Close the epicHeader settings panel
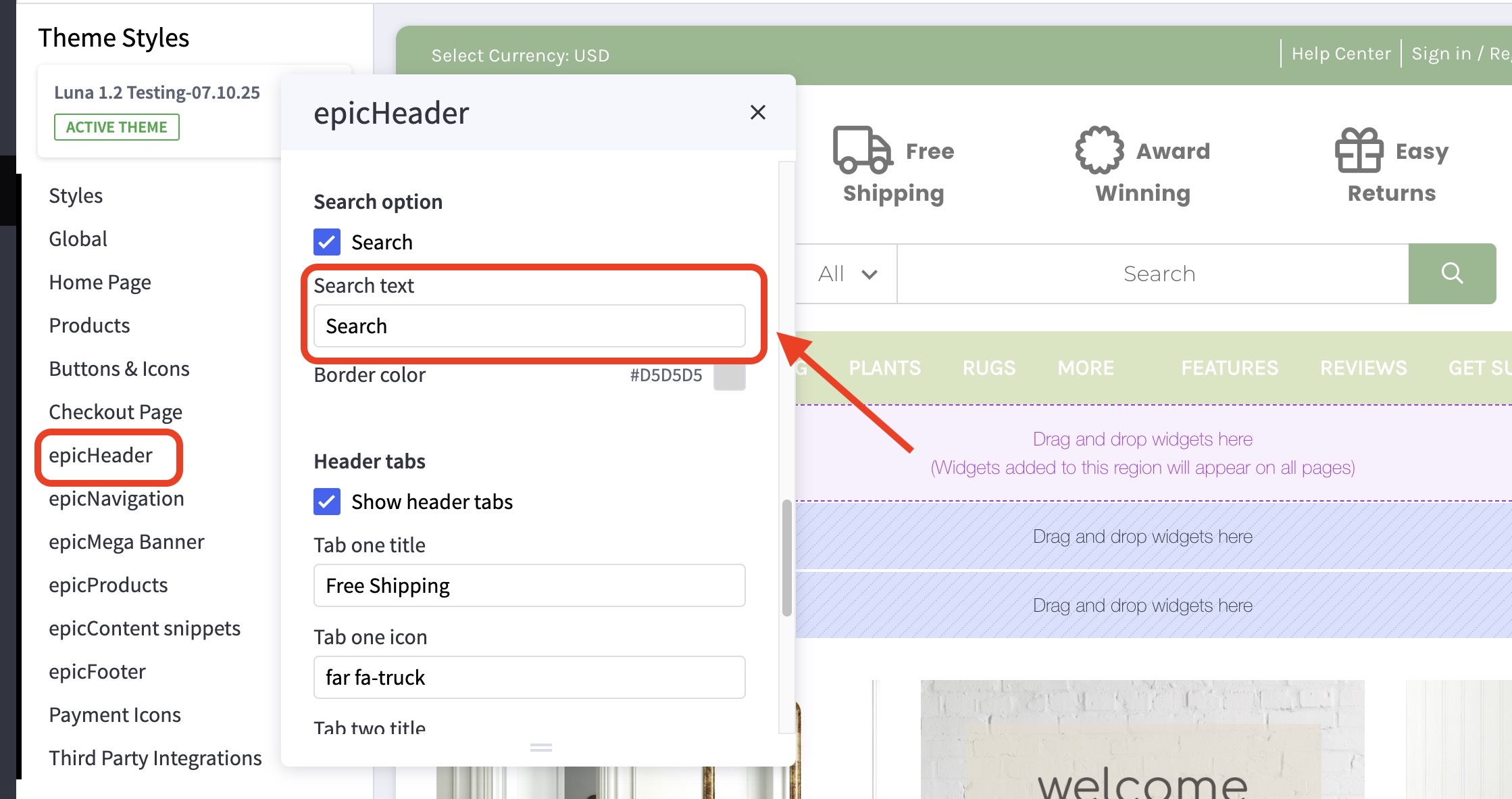 pos(758,112)
